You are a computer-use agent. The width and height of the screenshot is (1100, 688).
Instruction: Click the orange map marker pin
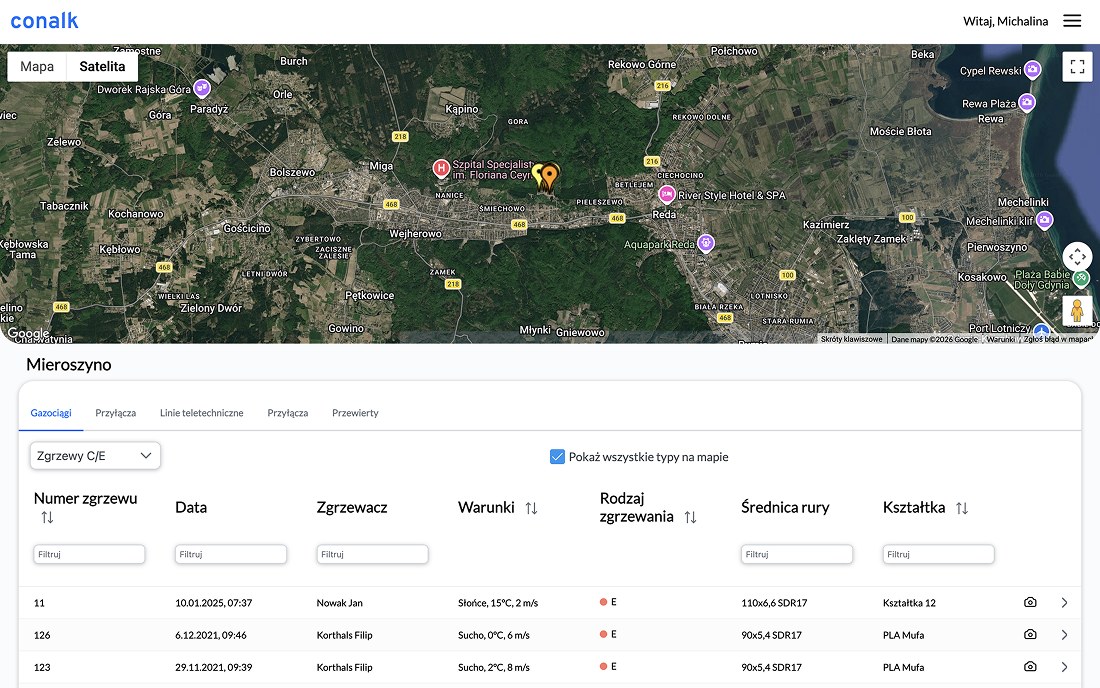[549, 177]
